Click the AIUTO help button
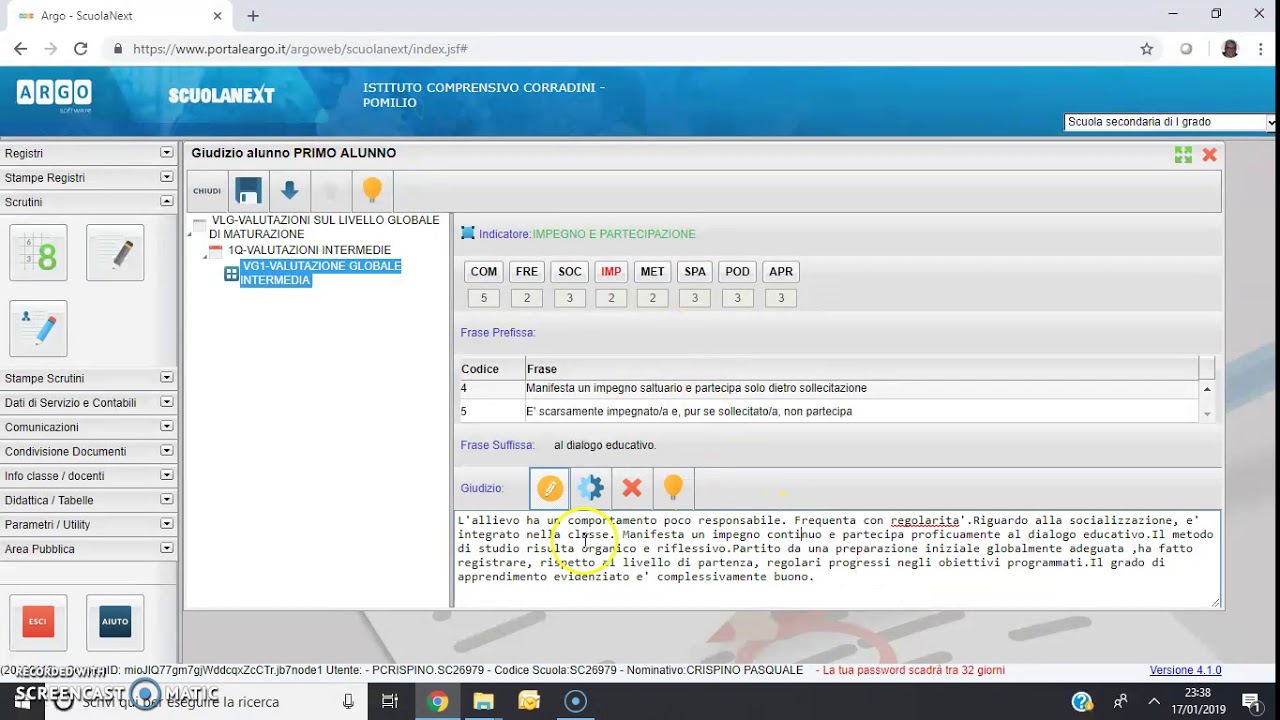Screen dimensions: 1280x720 pos(115,622)
